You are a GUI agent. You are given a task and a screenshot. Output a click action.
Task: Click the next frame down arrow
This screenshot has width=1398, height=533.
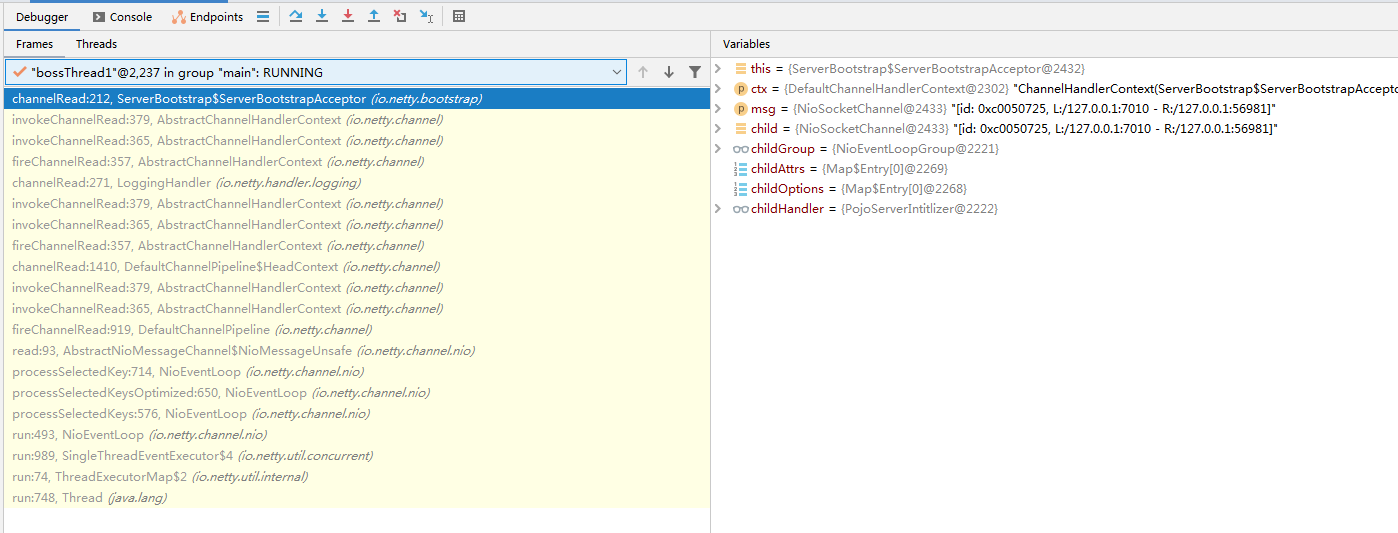[669, 72]
